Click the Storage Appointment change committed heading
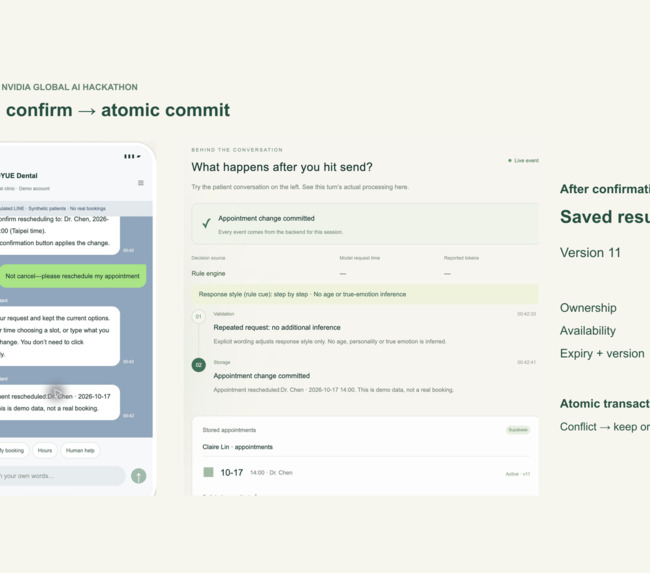The height and width of the screenshot is (573, 650). [x=262, y=376]
